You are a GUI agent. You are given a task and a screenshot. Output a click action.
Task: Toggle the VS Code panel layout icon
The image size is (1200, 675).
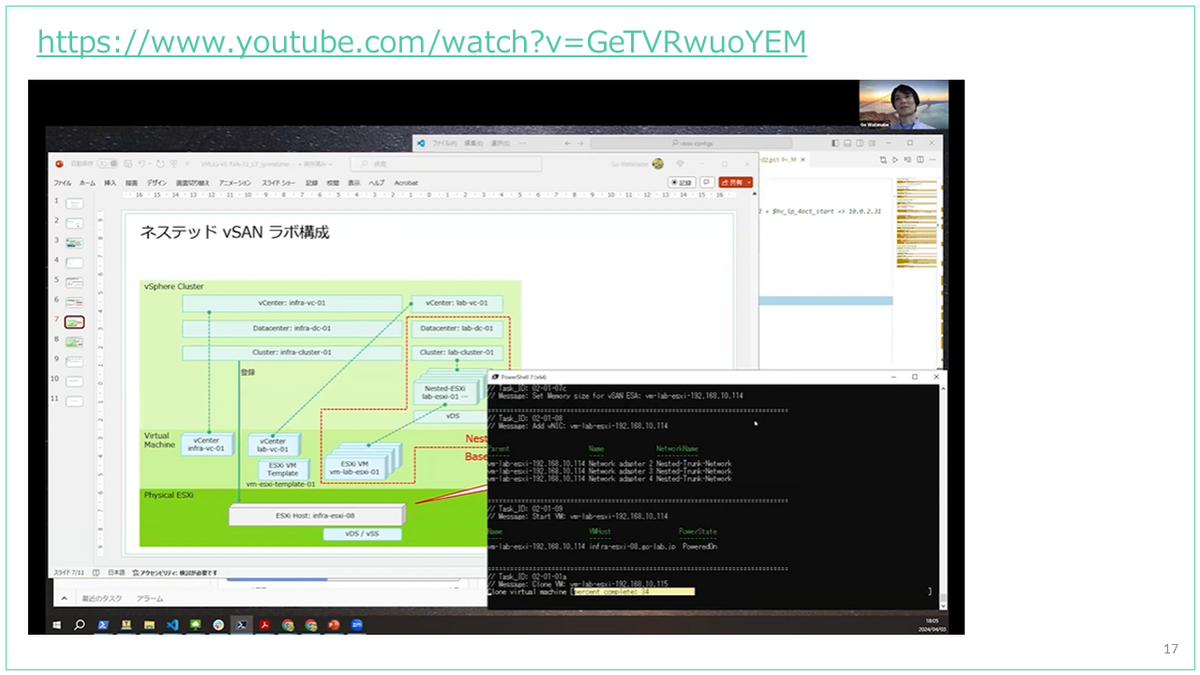pos(848,143)
